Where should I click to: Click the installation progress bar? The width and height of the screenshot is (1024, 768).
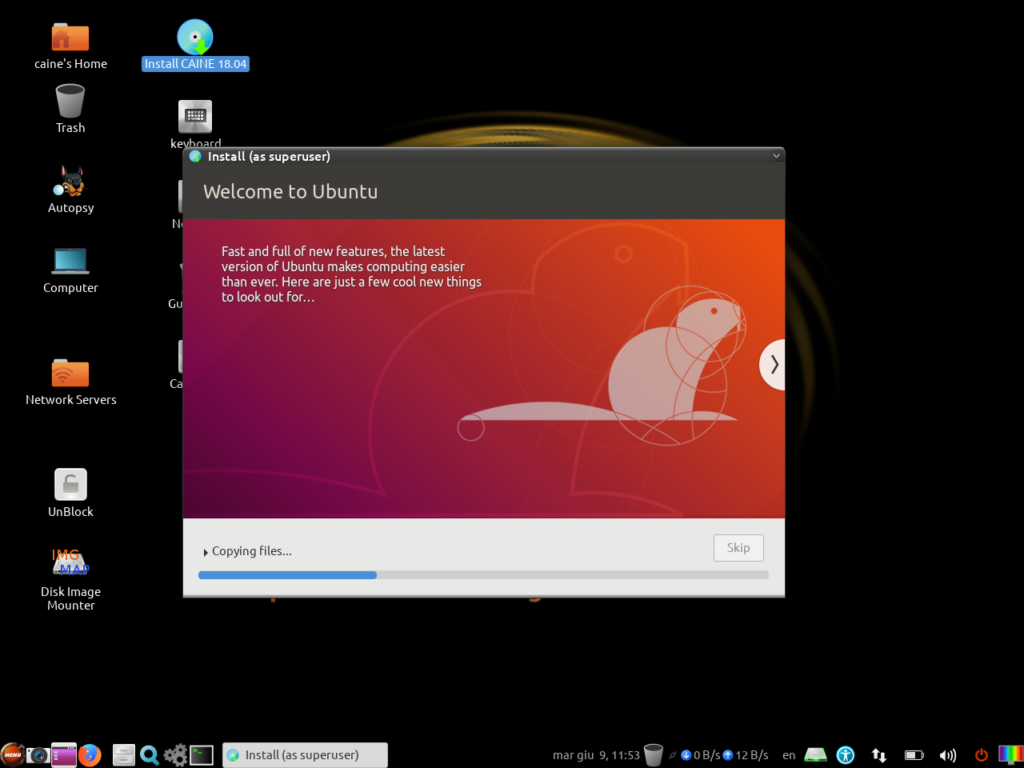click(x=483, y=575)
